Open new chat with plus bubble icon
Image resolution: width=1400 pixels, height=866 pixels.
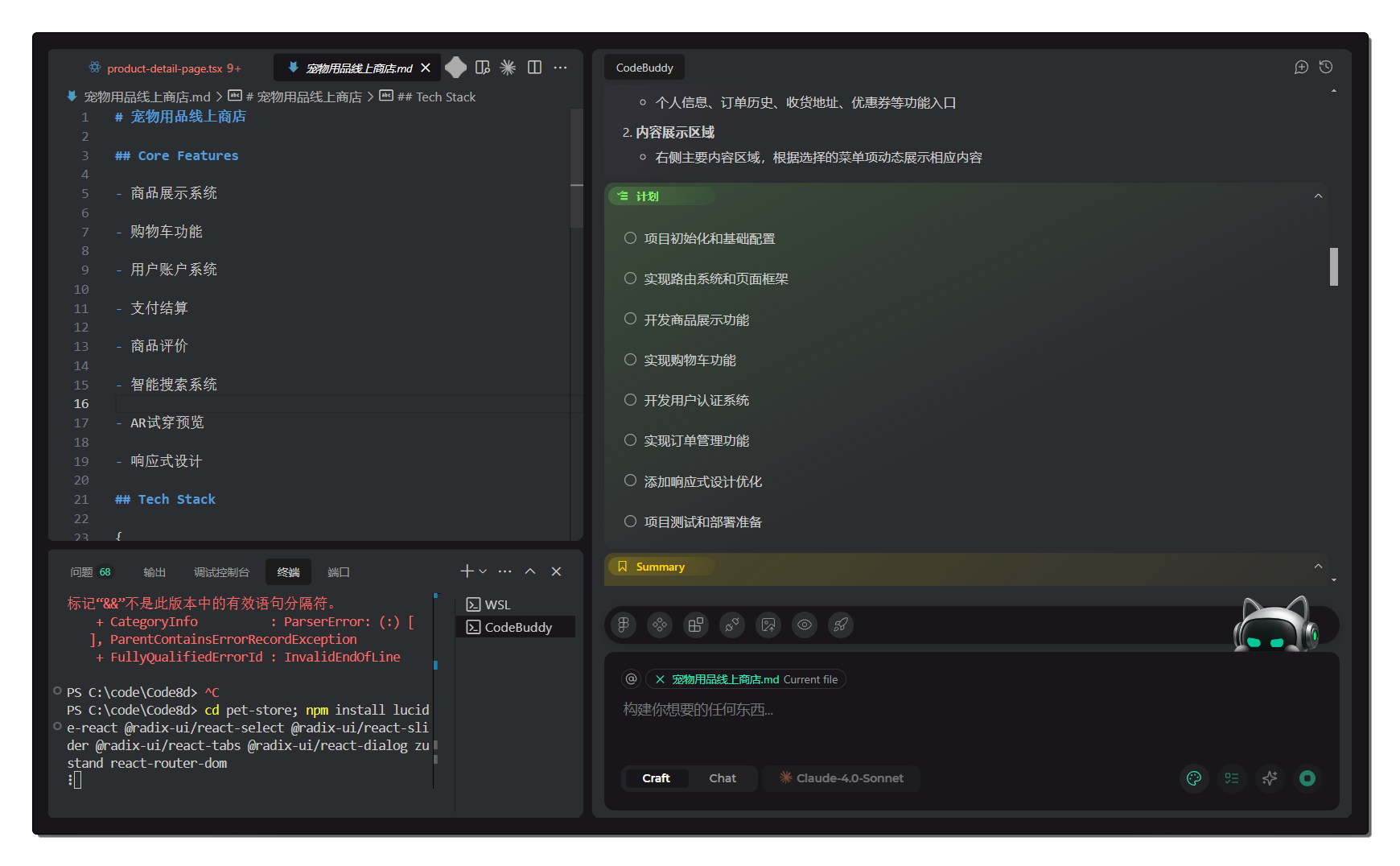pos(1301,68)
